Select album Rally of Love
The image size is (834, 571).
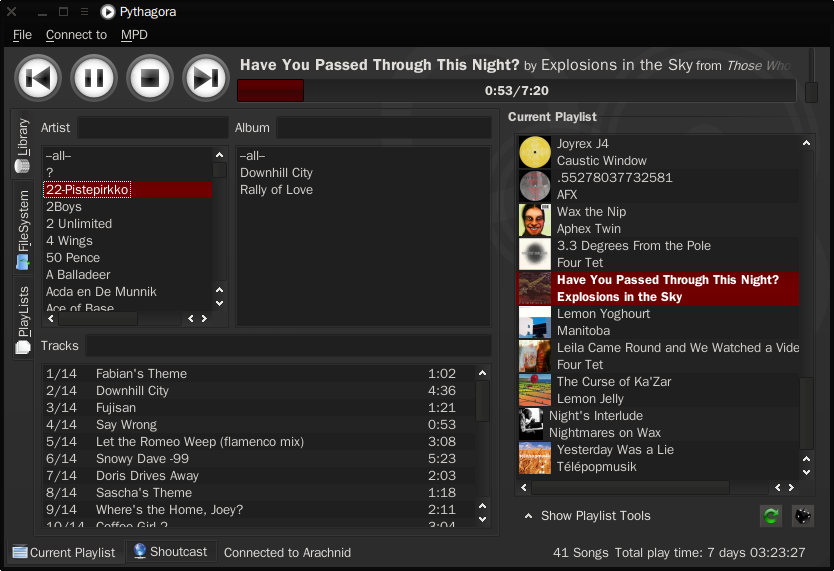coord(363,190)
